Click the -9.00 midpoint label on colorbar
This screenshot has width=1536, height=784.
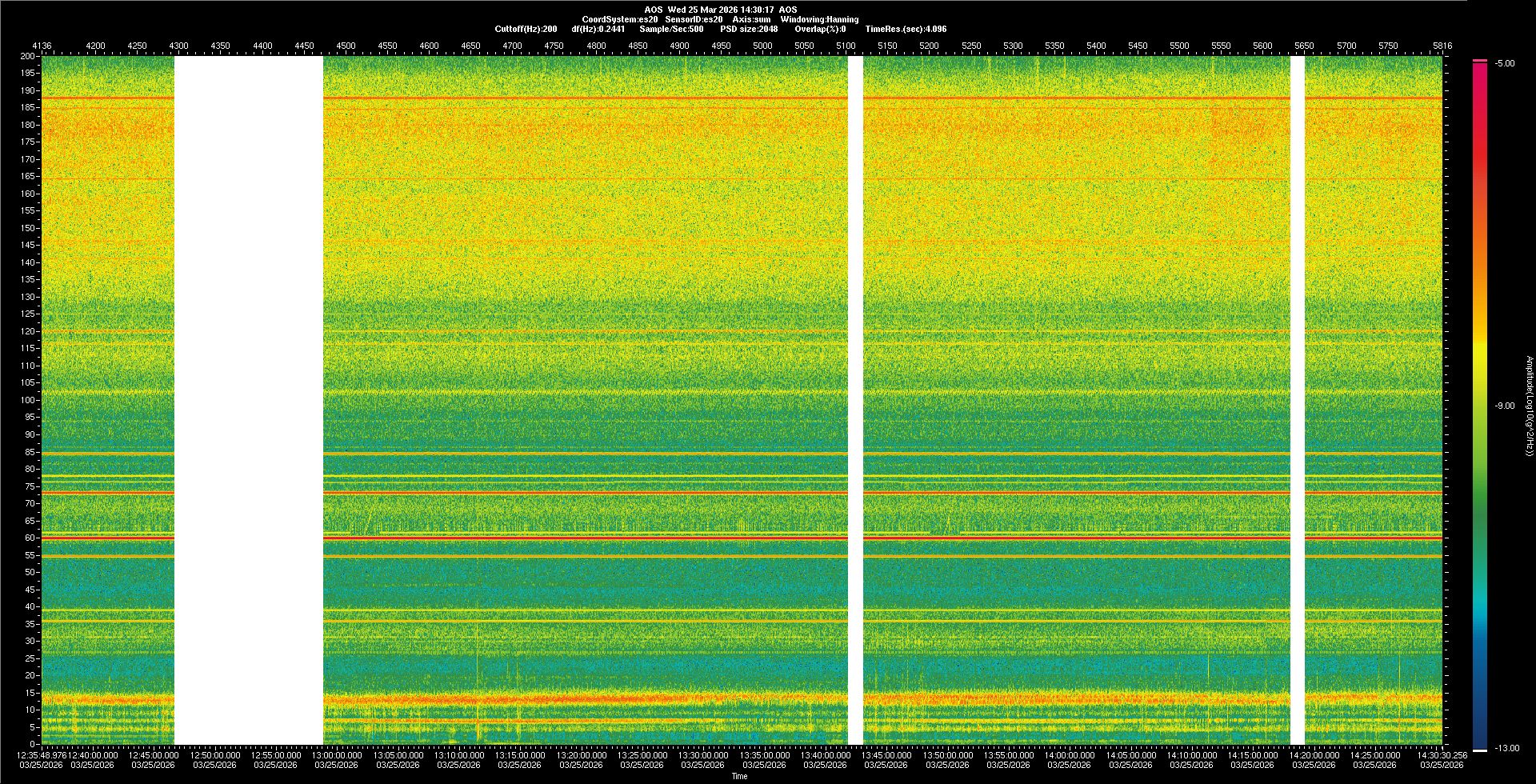click(1505, 406)
